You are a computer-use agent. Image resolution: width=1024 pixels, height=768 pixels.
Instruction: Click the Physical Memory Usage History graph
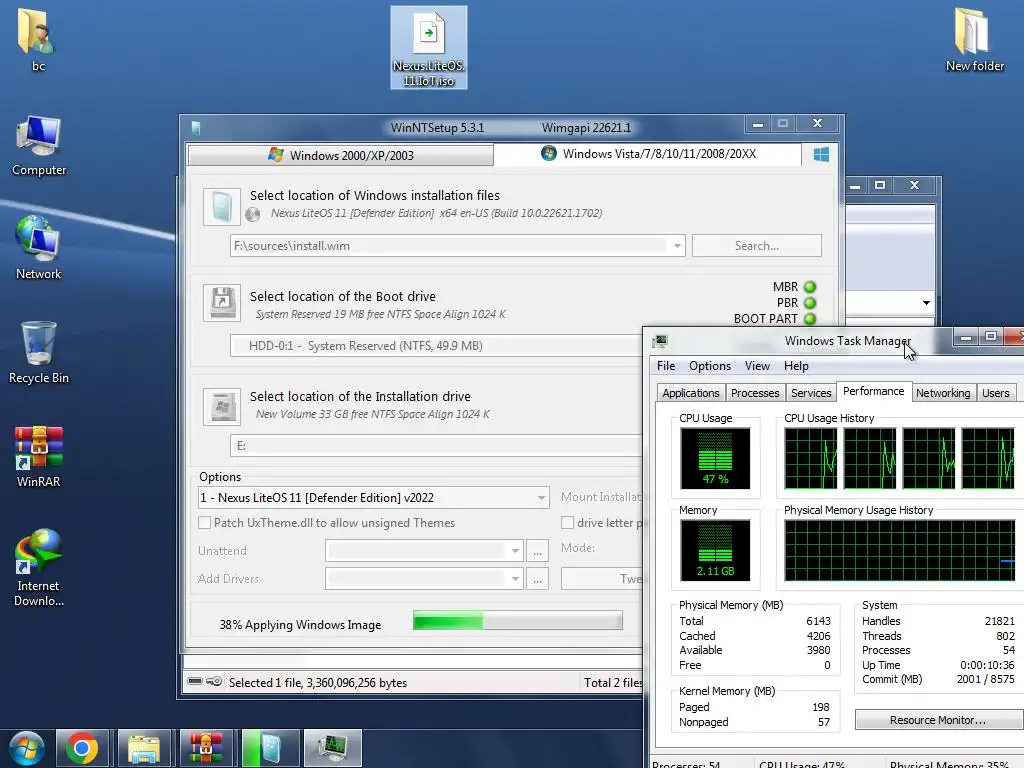click(x=900, y=550)
